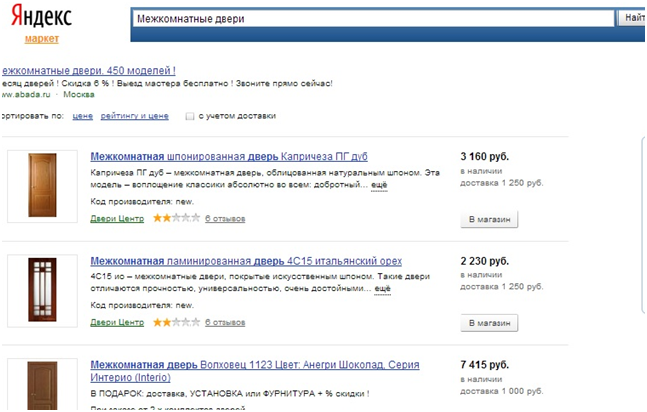Sort results by рейтингу и цене
Screen dimensions: 647x412
click(135, 116)
